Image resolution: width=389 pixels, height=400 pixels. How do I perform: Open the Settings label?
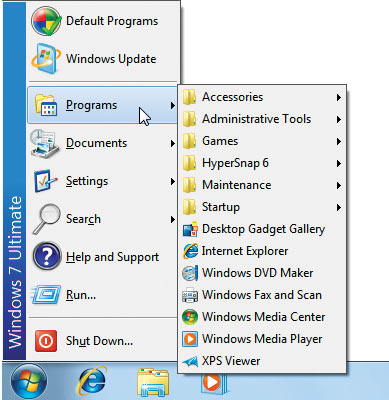87,181
